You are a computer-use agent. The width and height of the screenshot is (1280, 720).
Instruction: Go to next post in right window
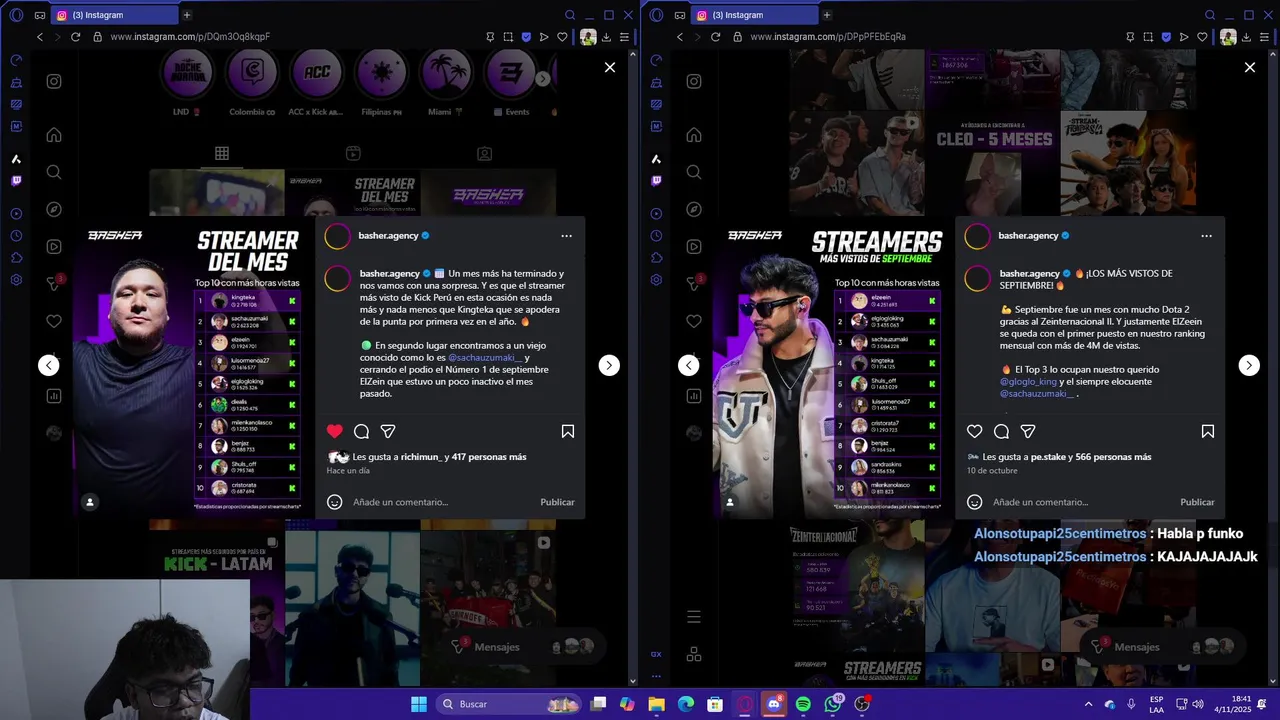pyautogui.click(x=1249, y=365)
